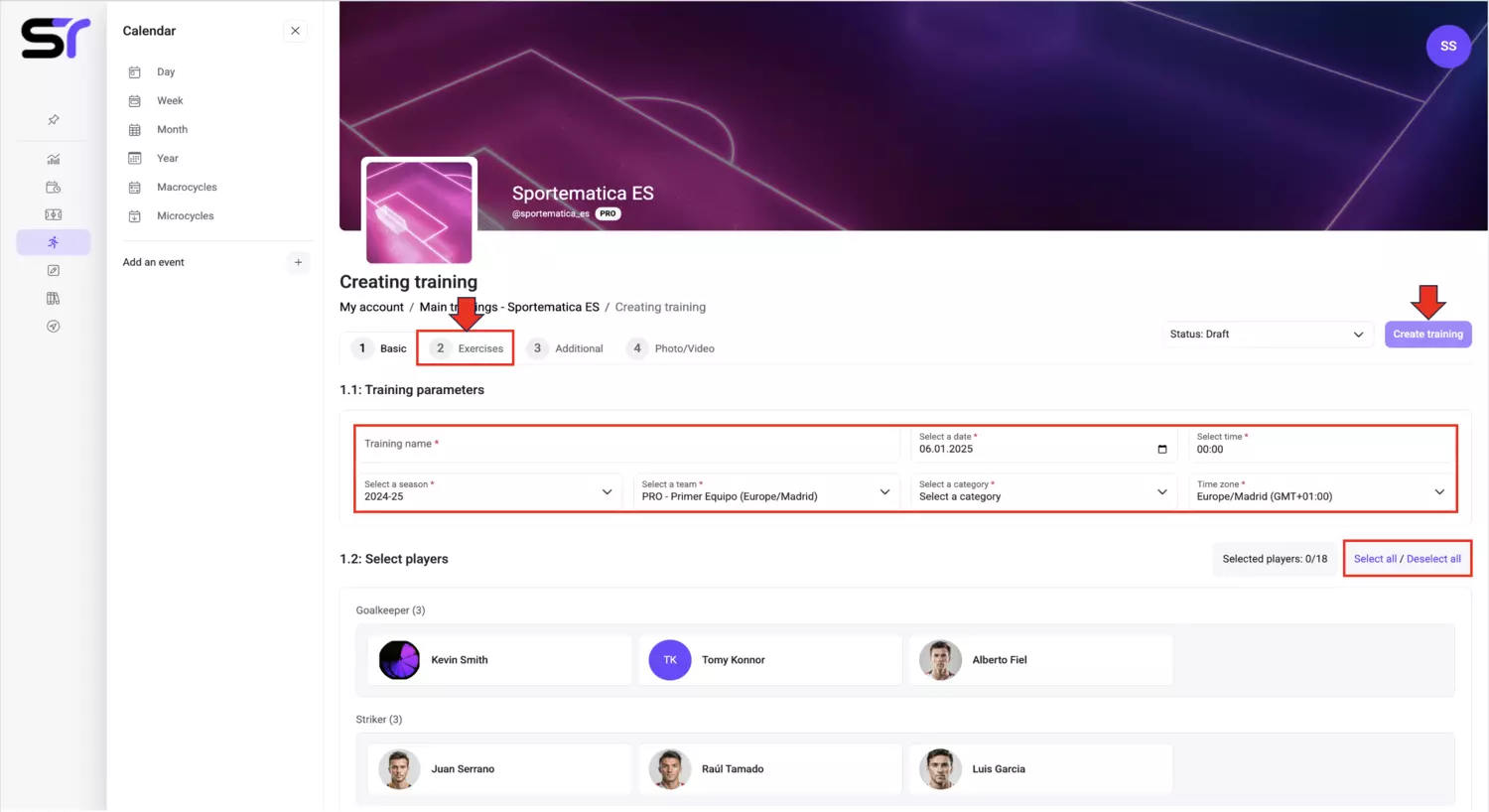The height and width of the screenshot is (812, 1489).
Task: Click the Sportematica ES profile picture
Action: pyautogui.click(x=419, y=211)
